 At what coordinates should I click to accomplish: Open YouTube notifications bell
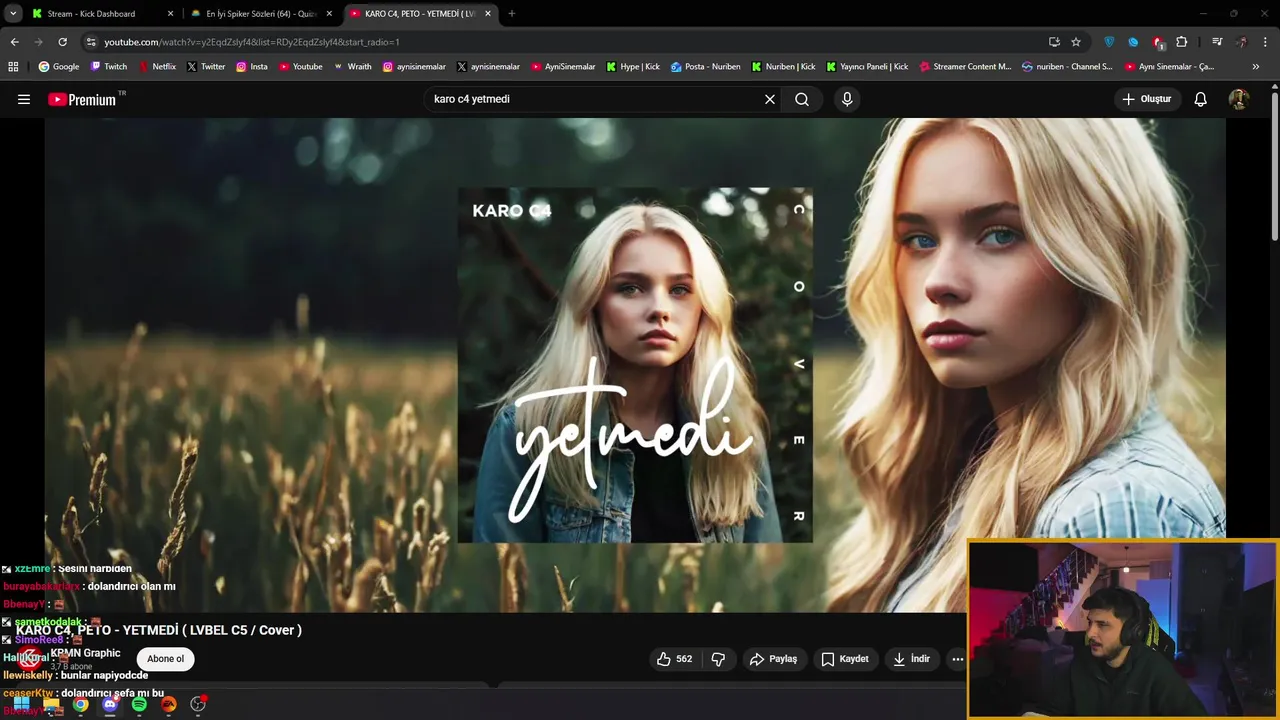1201,99
